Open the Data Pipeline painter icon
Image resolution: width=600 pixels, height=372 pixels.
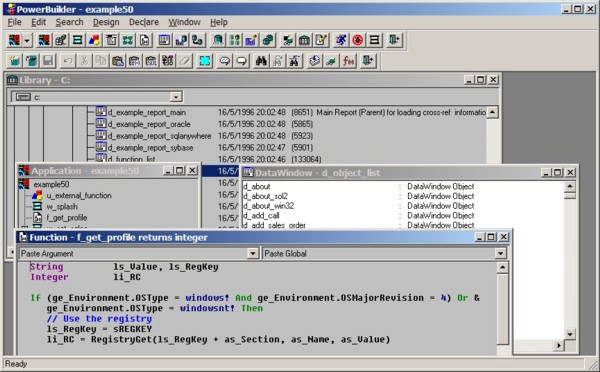click(198, 40)
